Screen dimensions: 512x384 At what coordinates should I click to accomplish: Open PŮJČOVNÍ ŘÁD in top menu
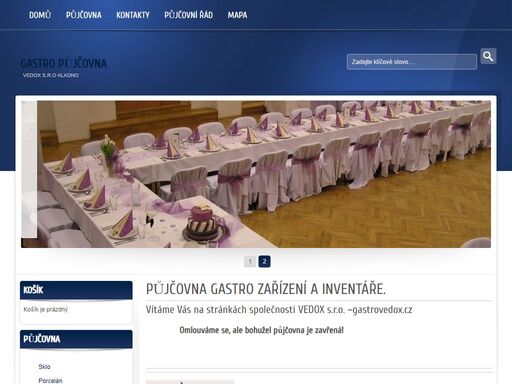(188, 15)
